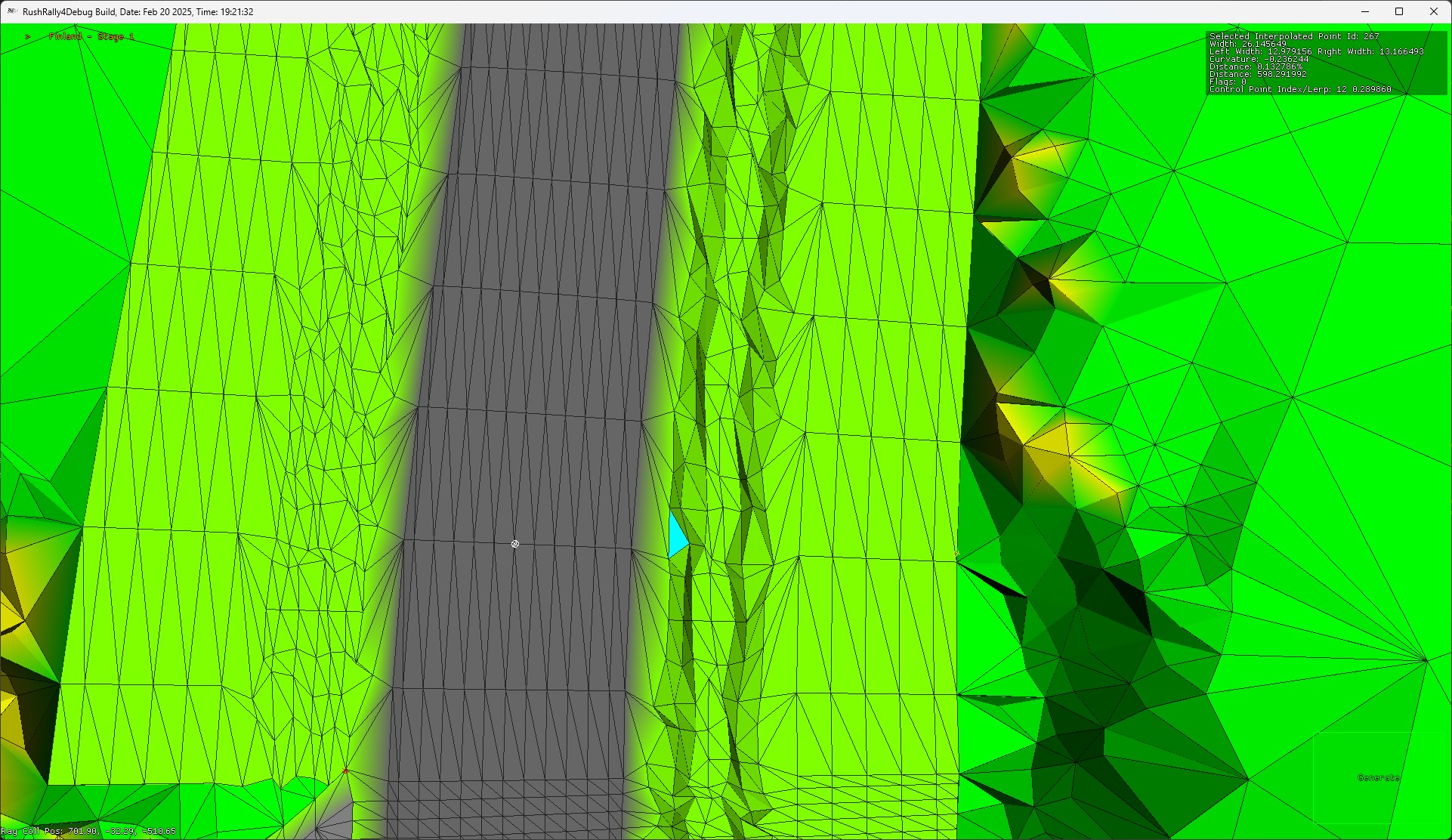Close the RushRally4Debug window
1452x840 pixels.
[x=1433, y=11]
